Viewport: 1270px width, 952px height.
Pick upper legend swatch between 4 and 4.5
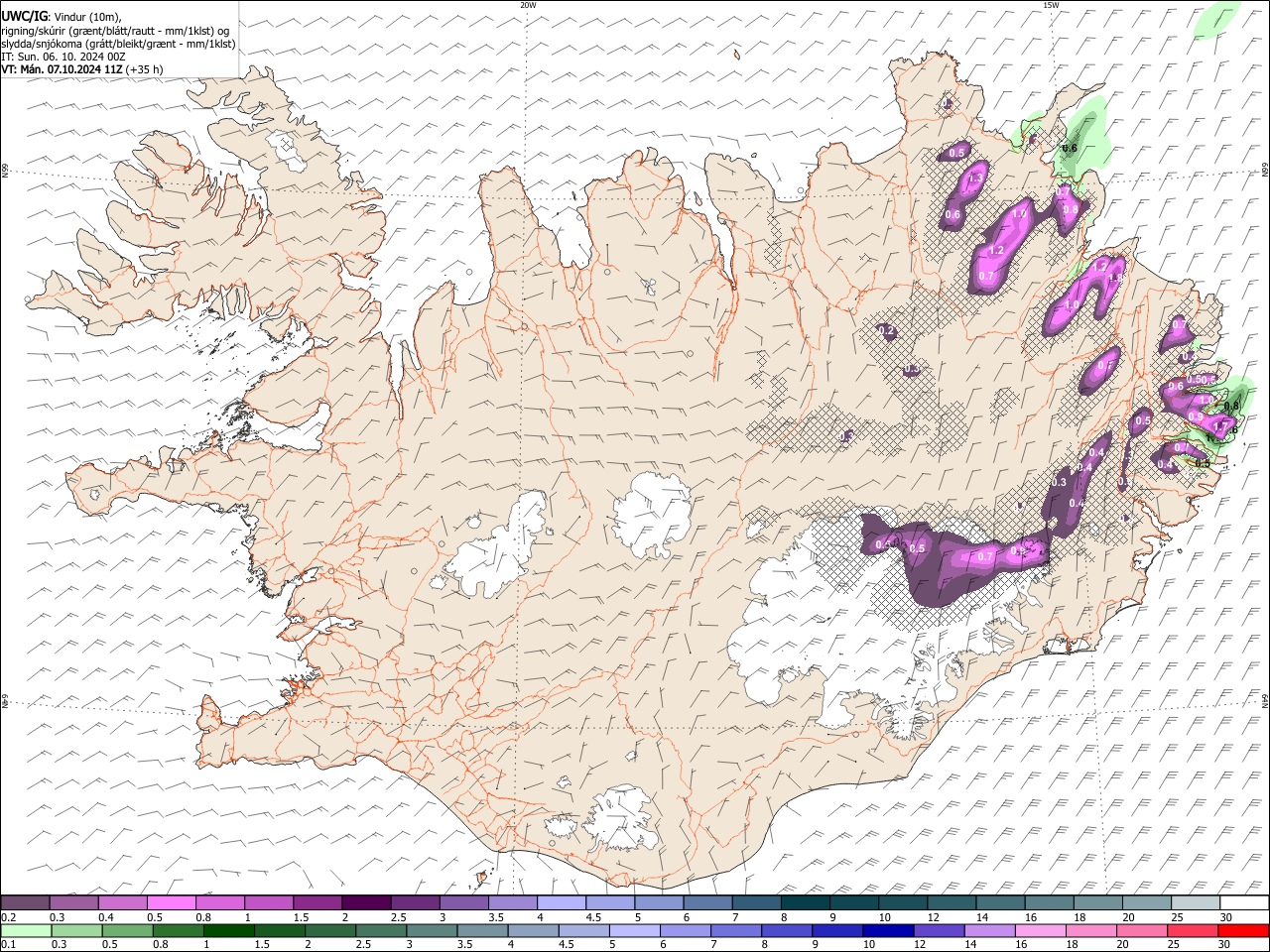click(x=561, y=902)
